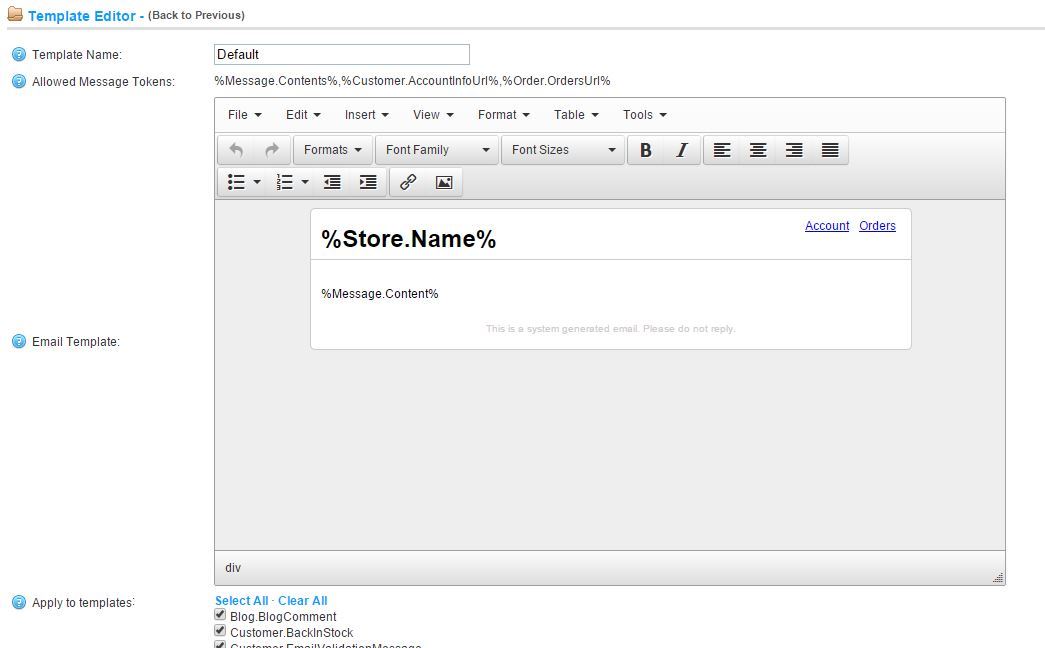Uncheck the Blog.BlogComment checkbox
Screen dimensions: 1045x648
pos(220,616)
